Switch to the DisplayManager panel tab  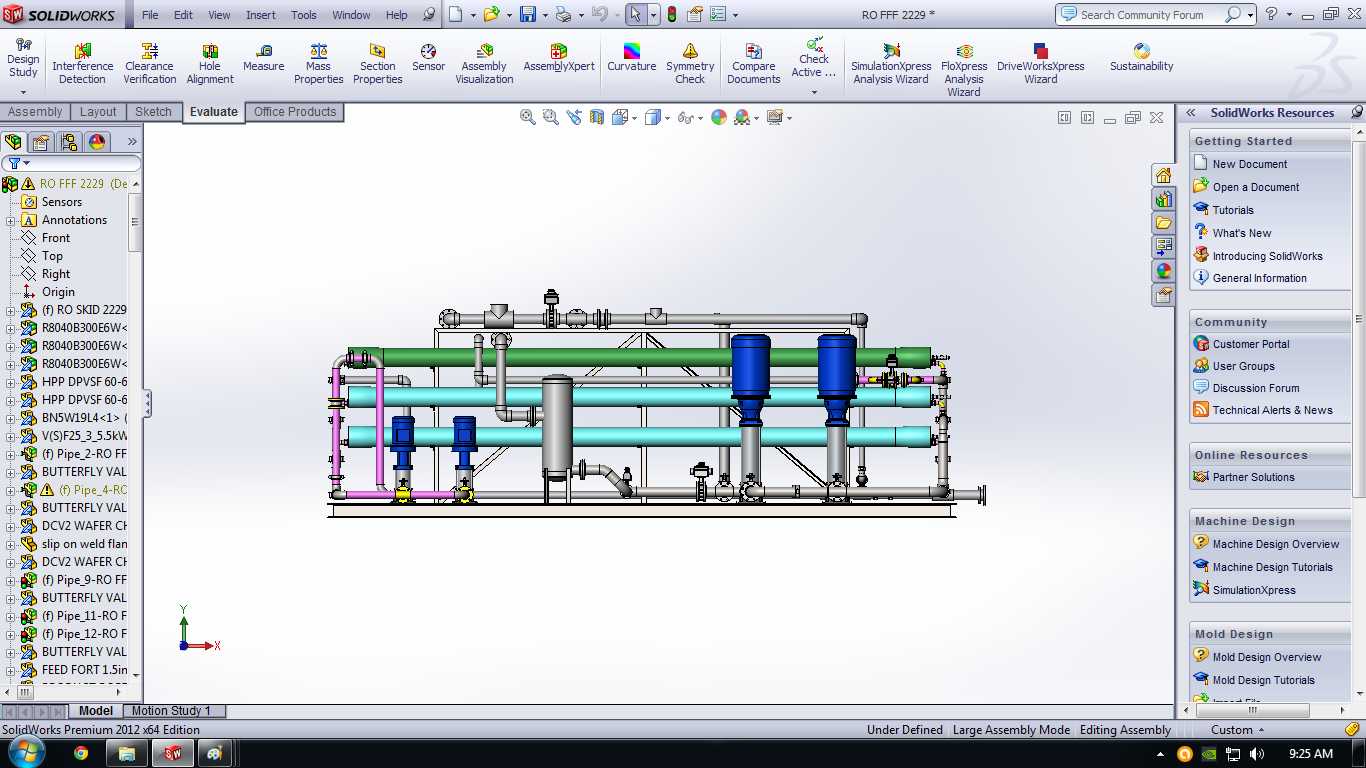[97, 142]
